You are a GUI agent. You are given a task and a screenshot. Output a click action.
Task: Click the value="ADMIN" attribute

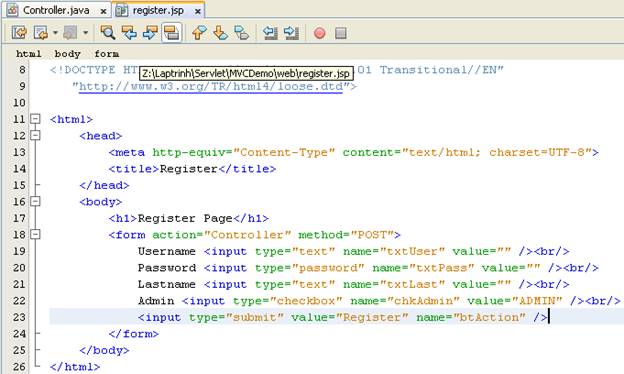coord(515,301)
